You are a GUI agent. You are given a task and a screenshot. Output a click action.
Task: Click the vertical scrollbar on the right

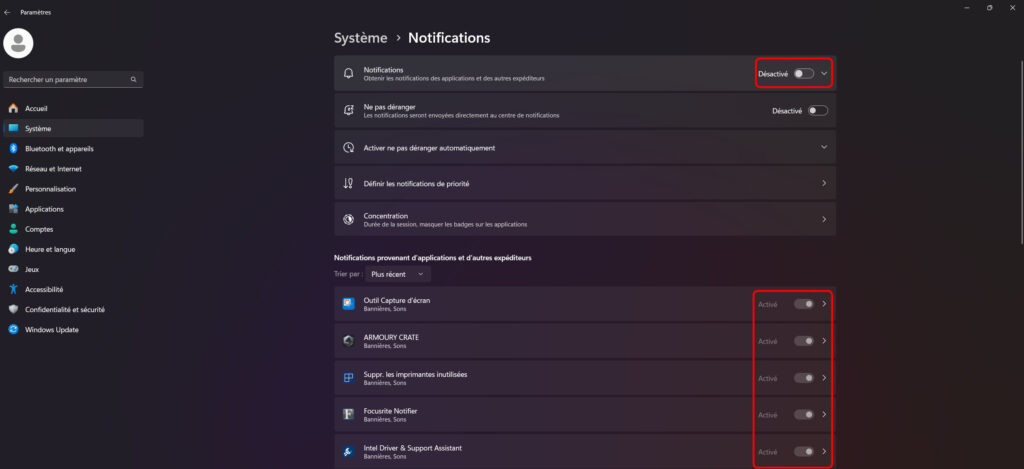click(x=1021, y=152)
